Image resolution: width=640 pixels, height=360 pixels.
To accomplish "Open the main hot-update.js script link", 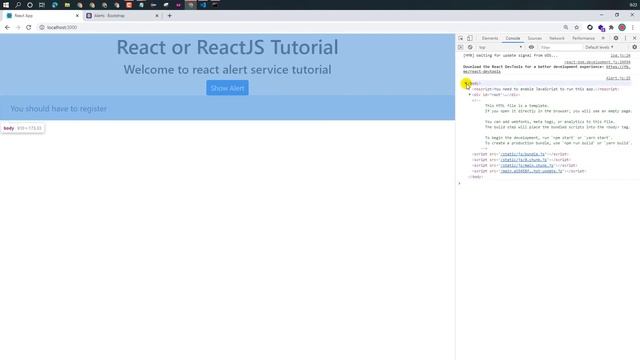I will (x=531, y=171).
